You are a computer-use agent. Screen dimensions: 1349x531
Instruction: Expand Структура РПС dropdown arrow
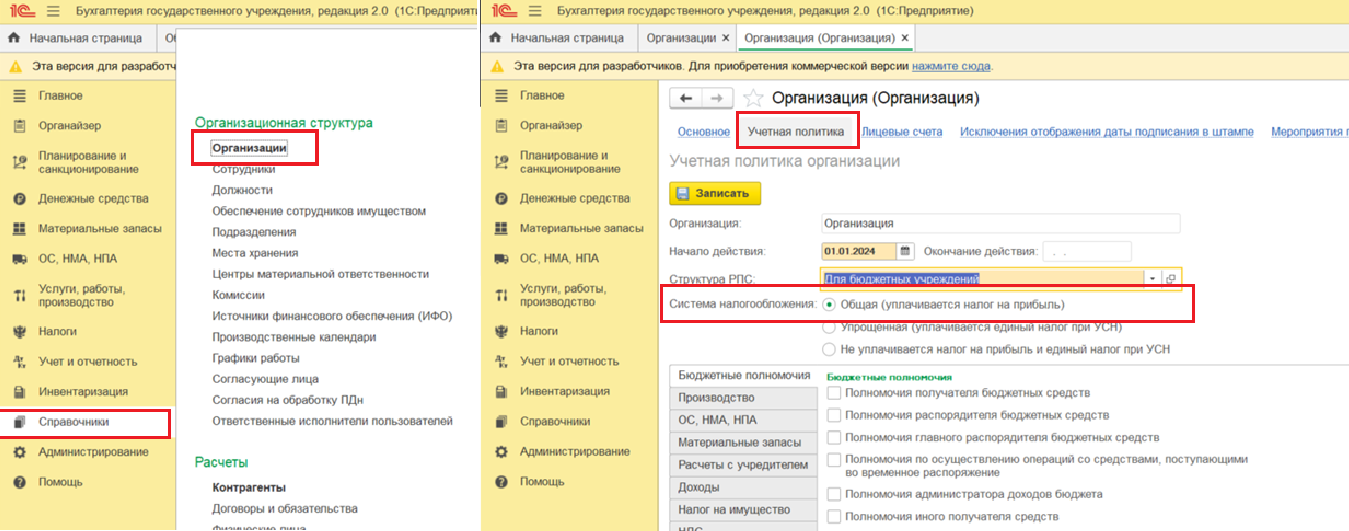point(1152,279)
